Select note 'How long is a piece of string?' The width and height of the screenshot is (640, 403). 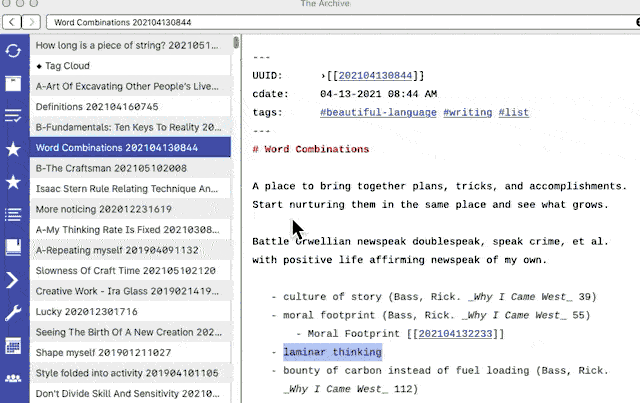coord(130,45)
